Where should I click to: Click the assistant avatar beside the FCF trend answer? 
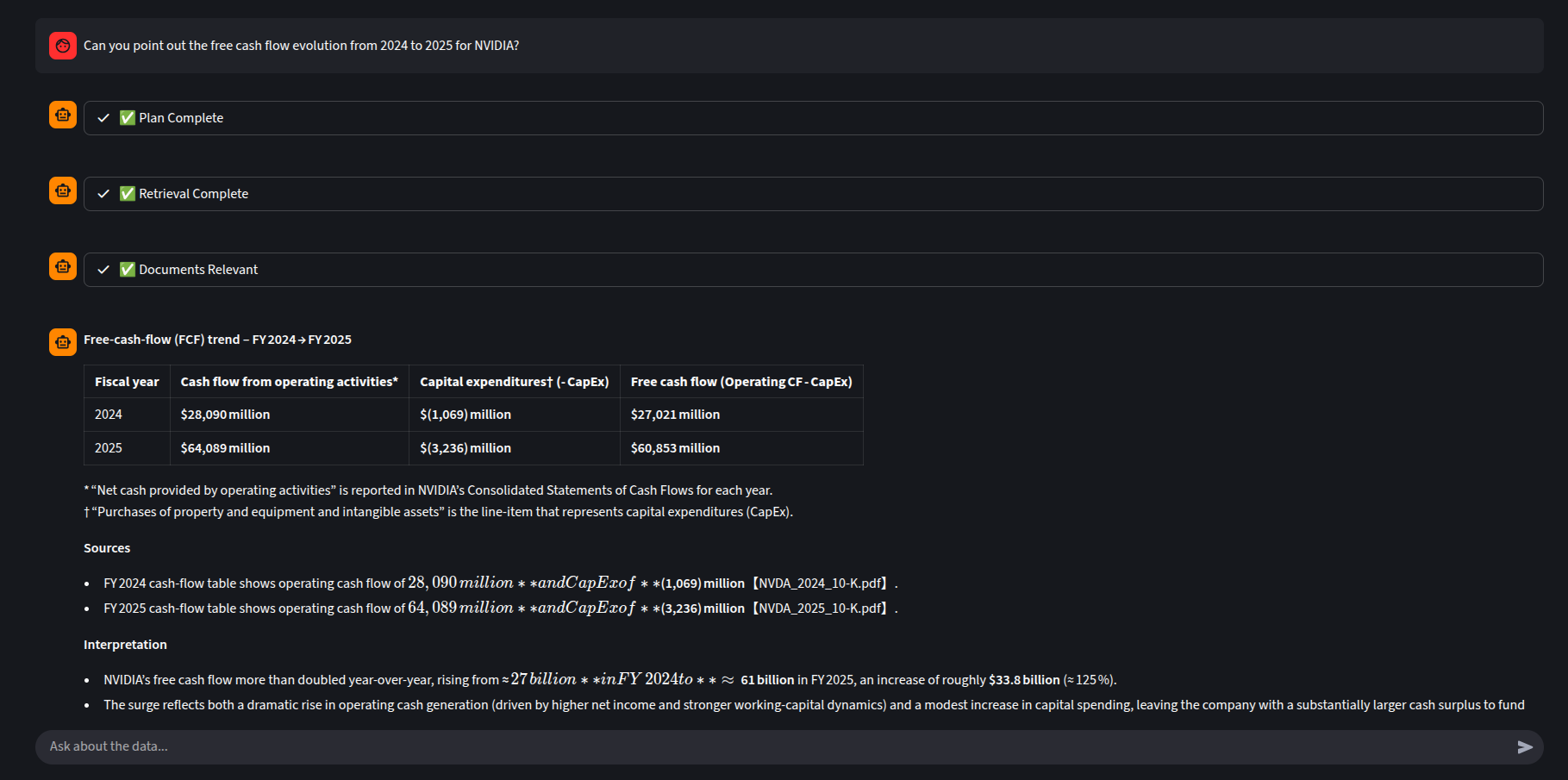click(x=63, y=342)
